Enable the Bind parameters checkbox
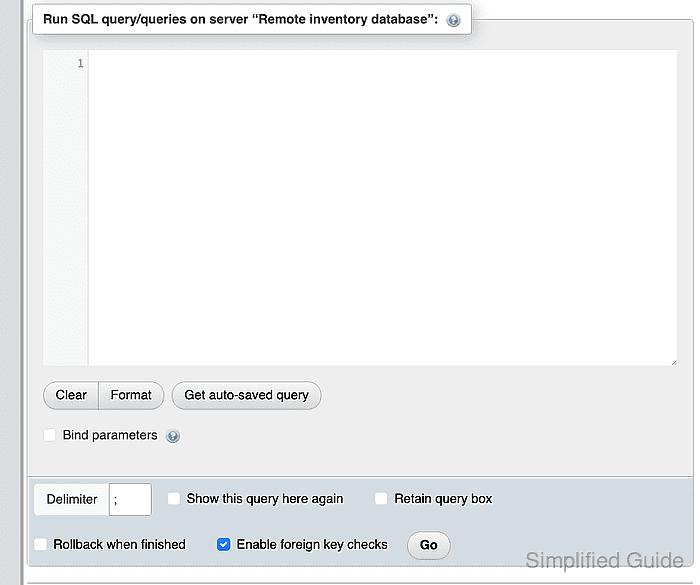The image size is (700, 585). (x=50, y=435)
